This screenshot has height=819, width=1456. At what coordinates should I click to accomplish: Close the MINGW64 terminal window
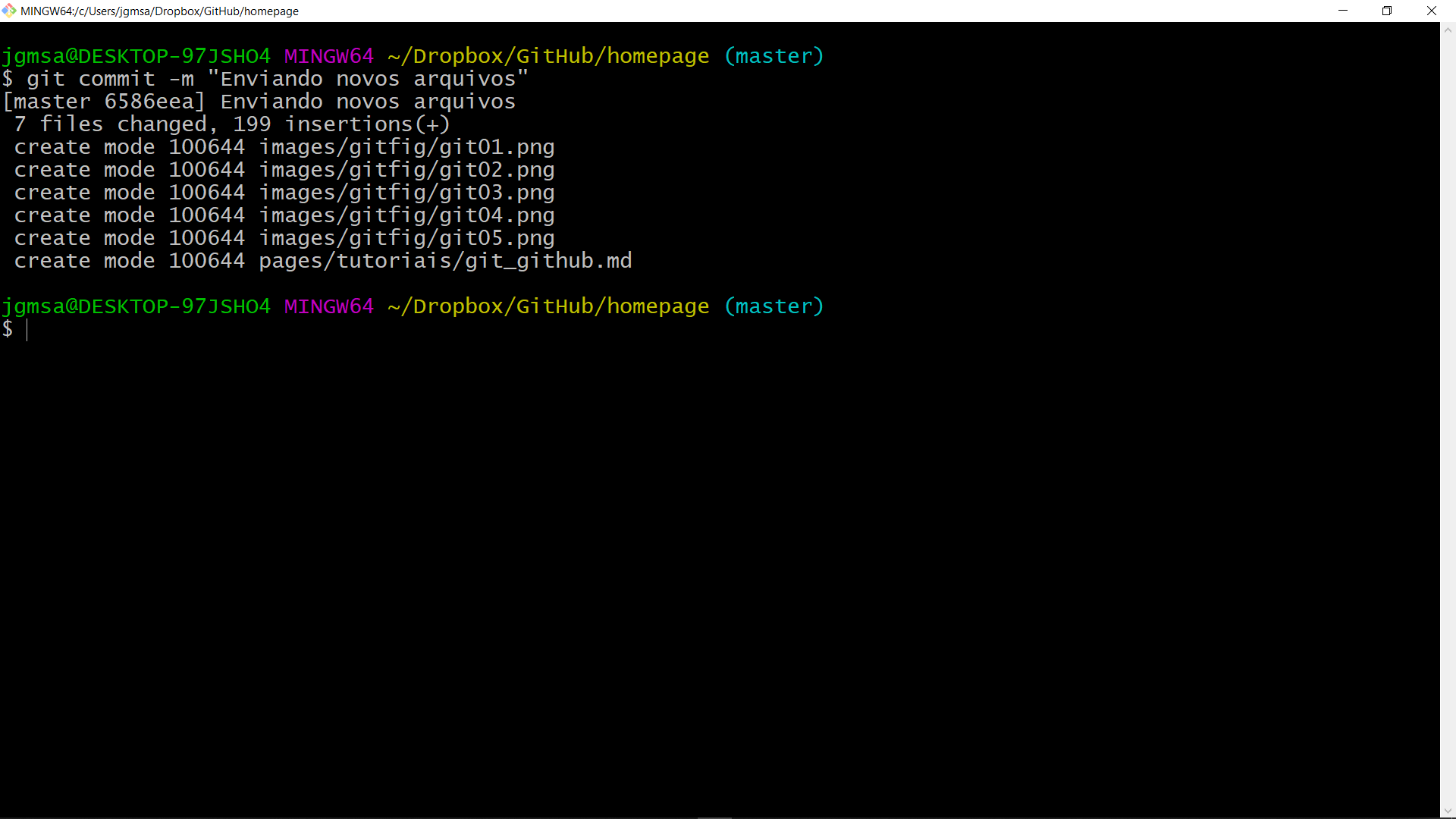pyautogui.click(x=1432, y=11)
